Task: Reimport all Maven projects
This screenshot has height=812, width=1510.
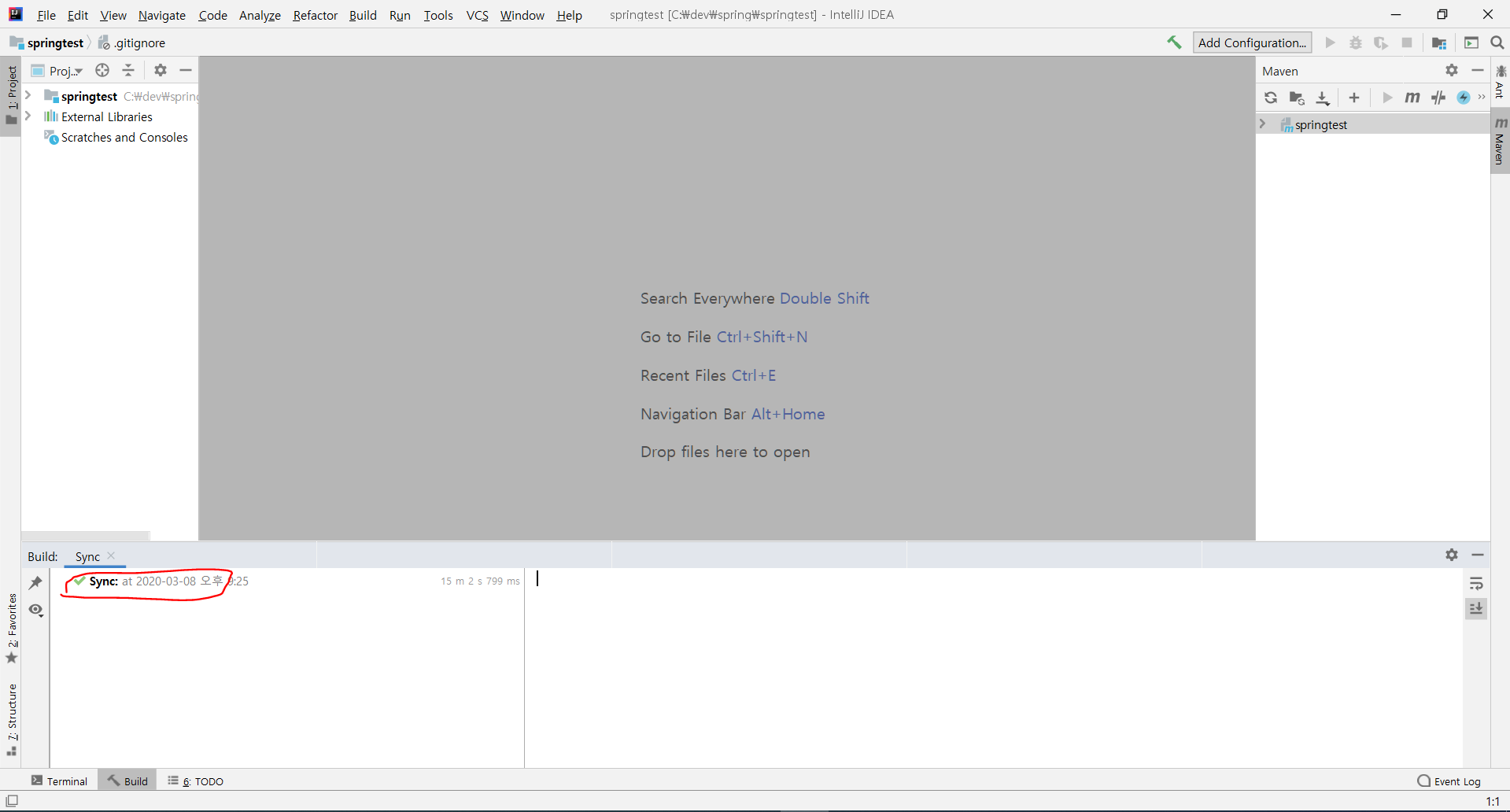Action: pyautogui.click(x=1271, y=98)
